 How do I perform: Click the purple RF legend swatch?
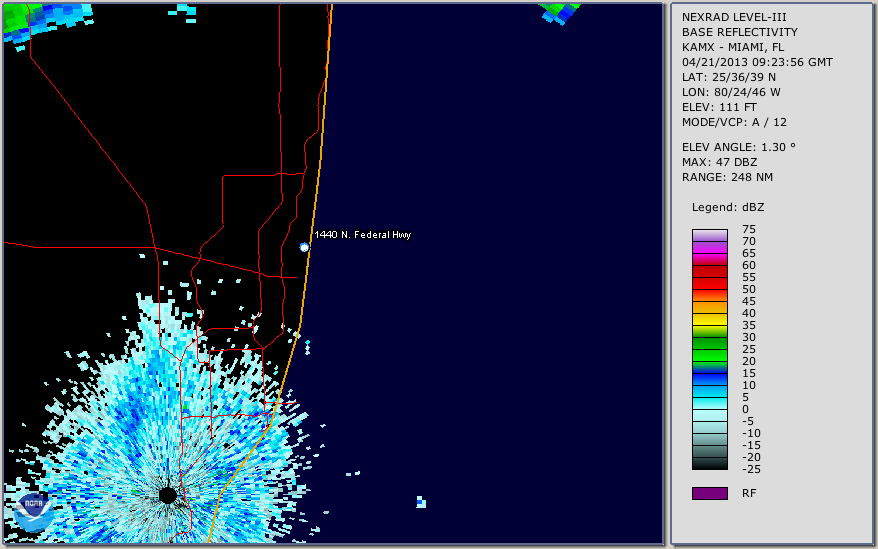709,493
